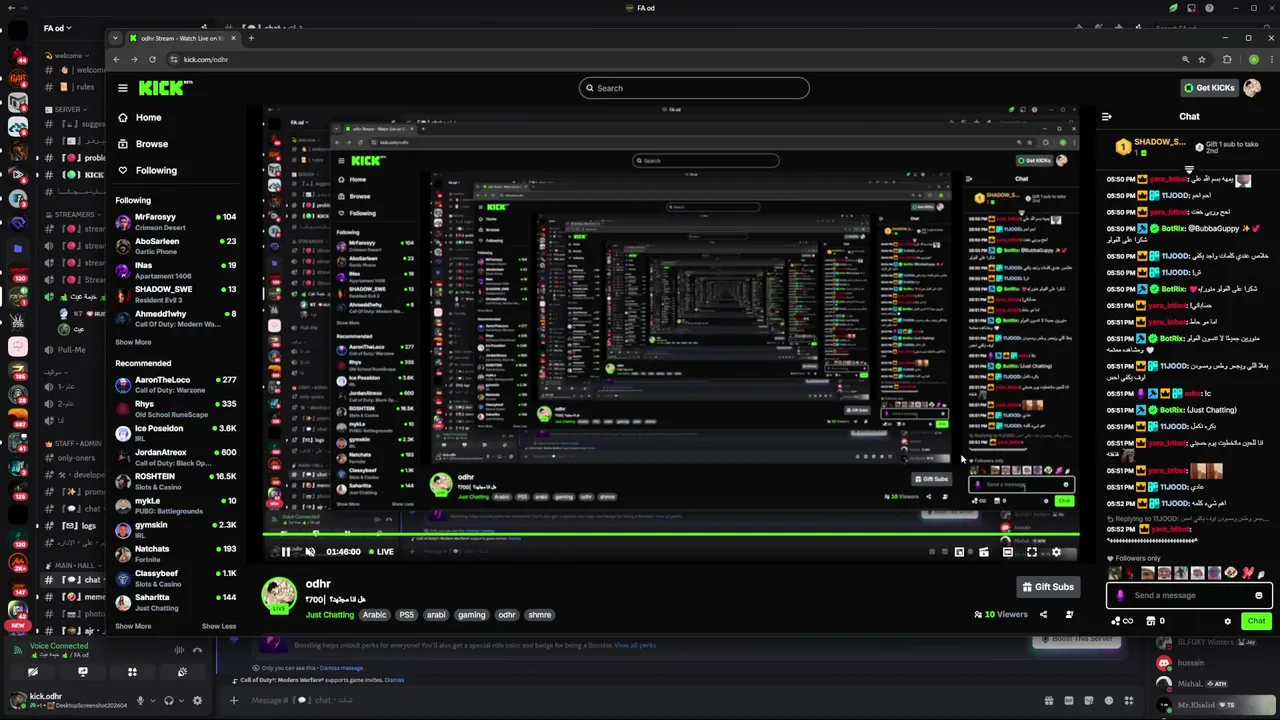Open browser zoom magnifier icon
Screen dimensions: 1280x720
point(1185,59)
